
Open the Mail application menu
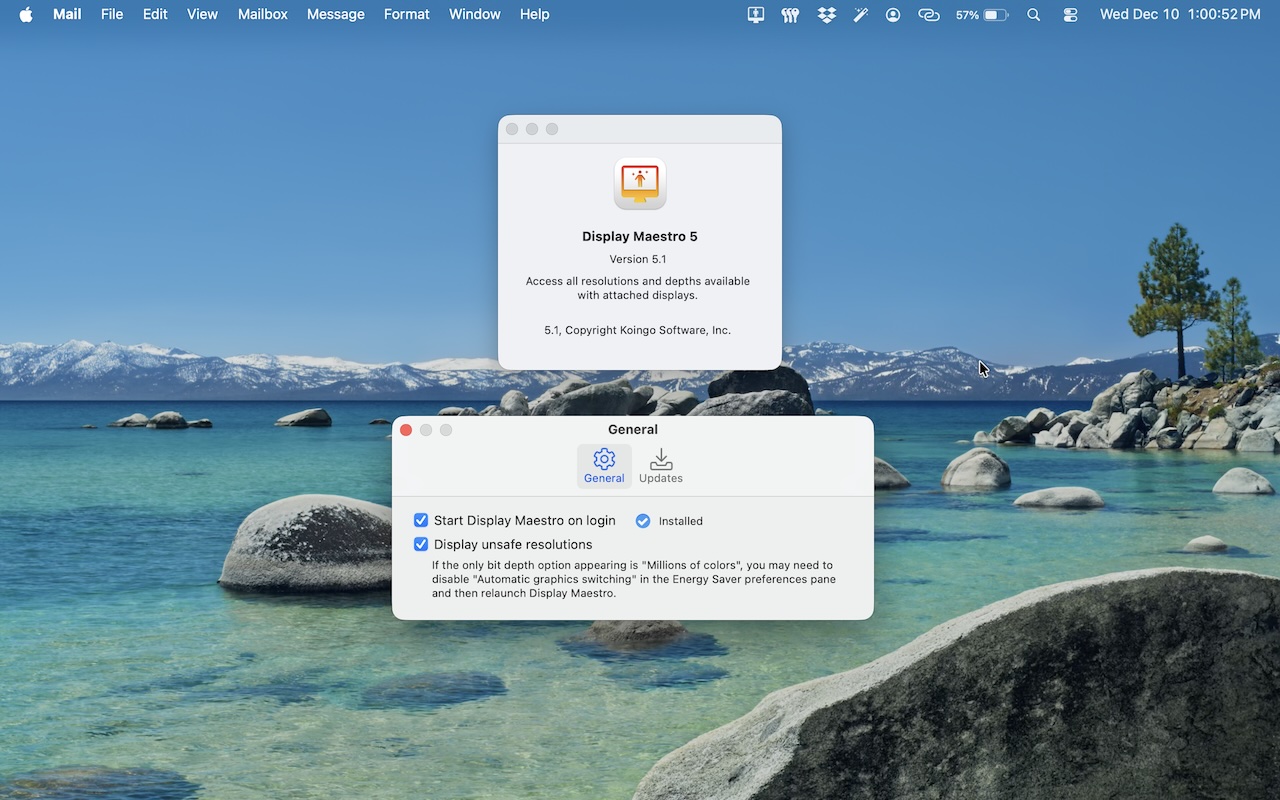pyautogui.click(x=67, y=15)
